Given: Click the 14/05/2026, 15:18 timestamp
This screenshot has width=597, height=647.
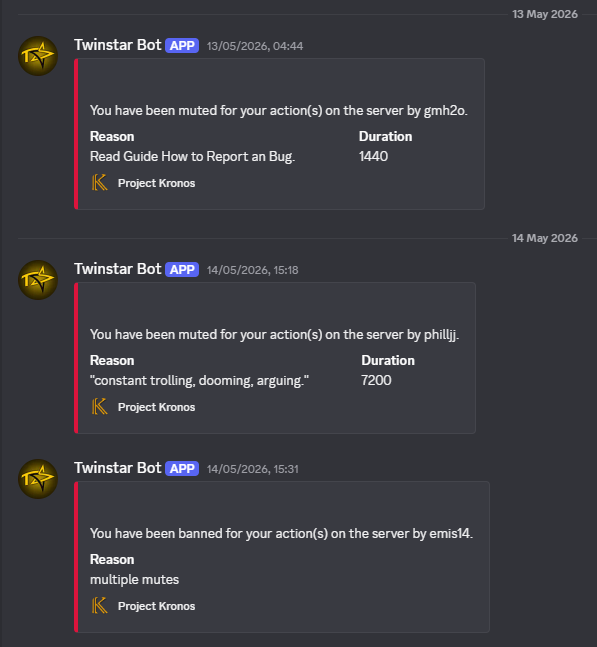Looking at the screenshot, I should tap(252, 270).
